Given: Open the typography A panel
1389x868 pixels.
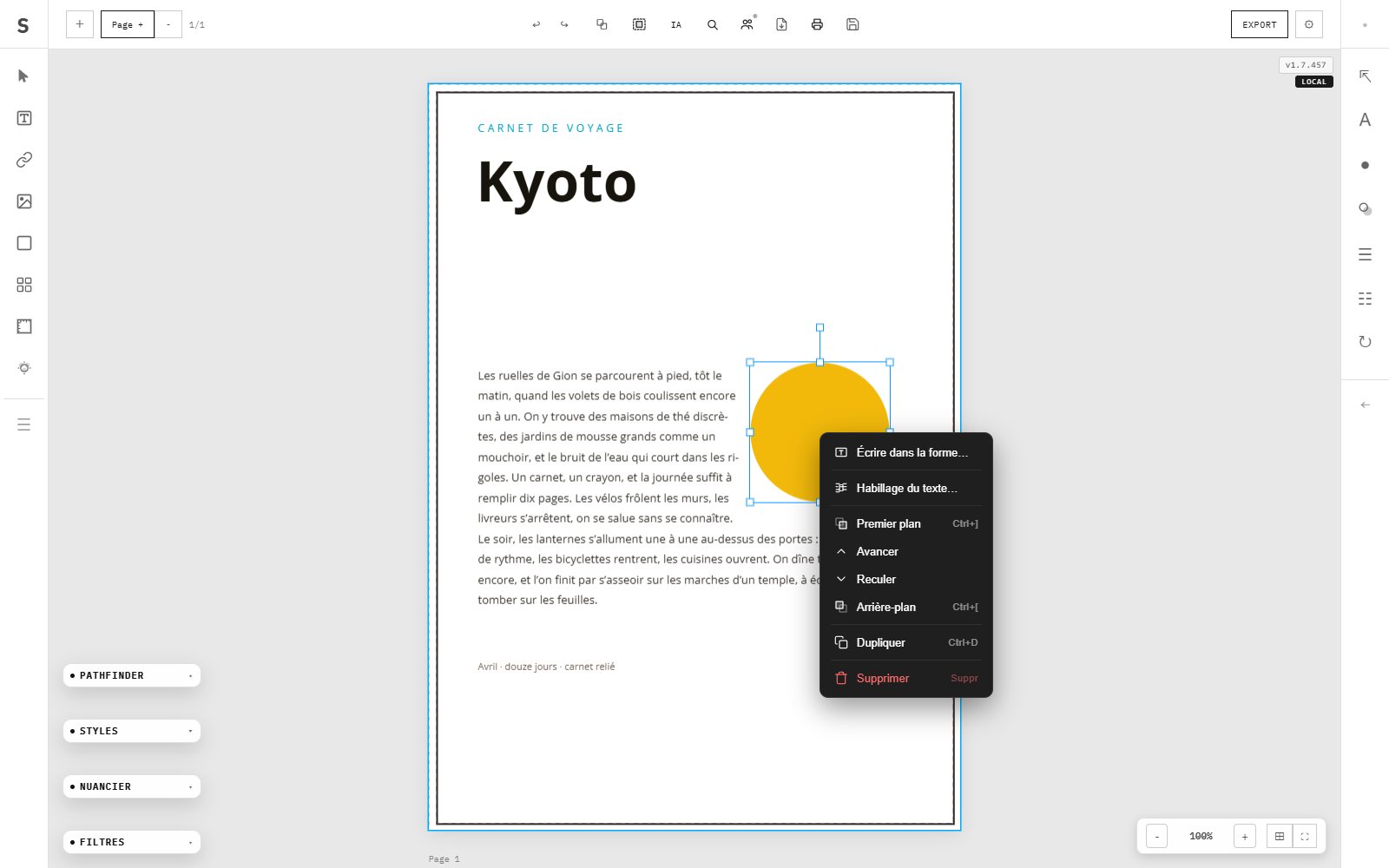Looking at the screenshot, I should pos(1365,120).
